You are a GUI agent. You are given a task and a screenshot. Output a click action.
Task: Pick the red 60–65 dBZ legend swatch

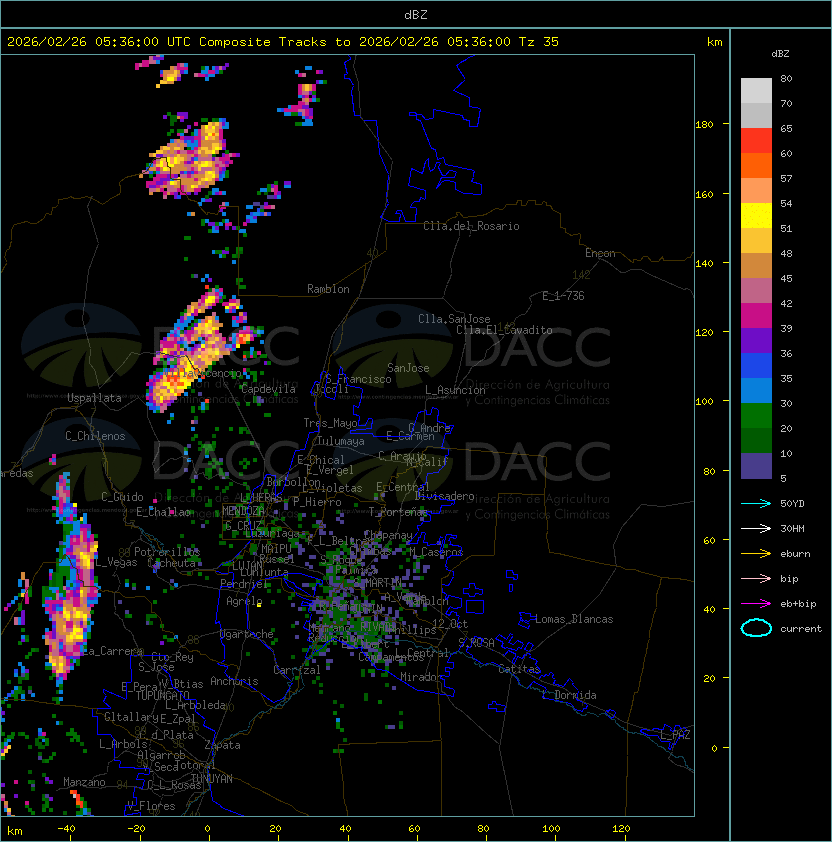coord(756,140)
